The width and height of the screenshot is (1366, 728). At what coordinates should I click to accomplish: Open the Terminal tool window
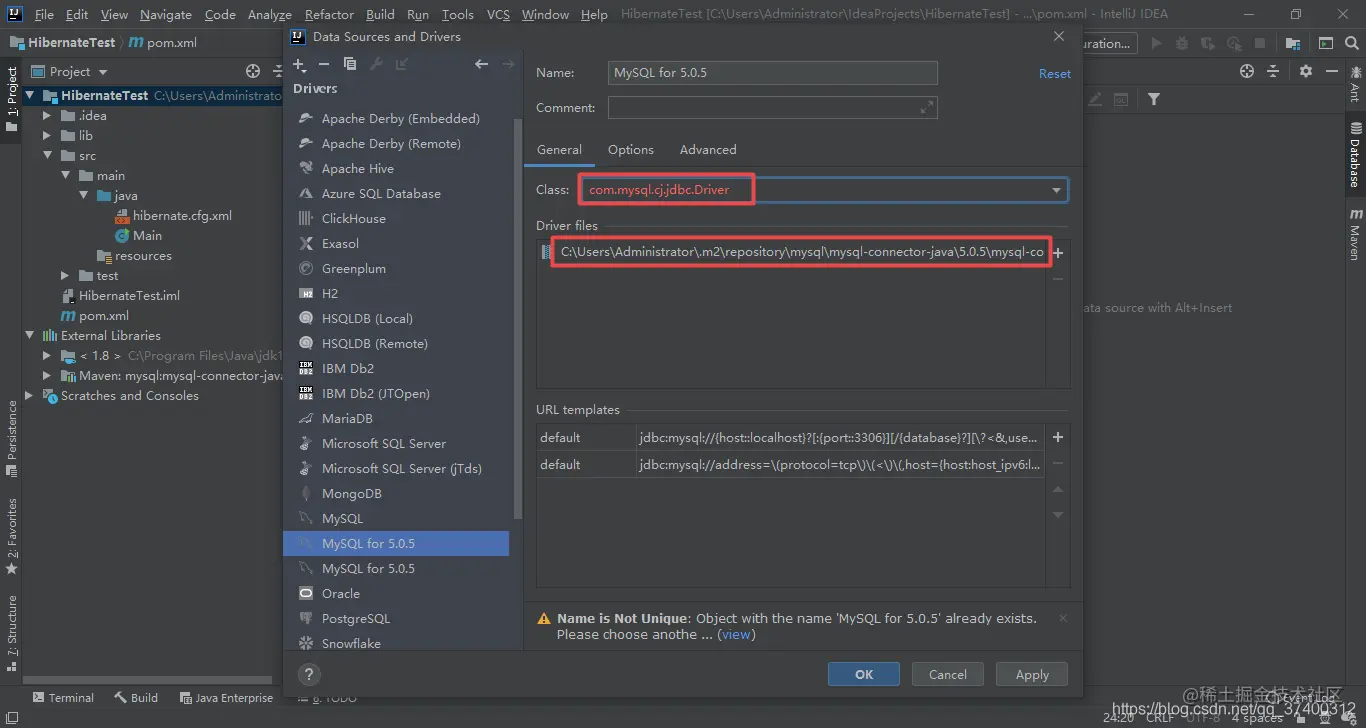pos(63,698)
